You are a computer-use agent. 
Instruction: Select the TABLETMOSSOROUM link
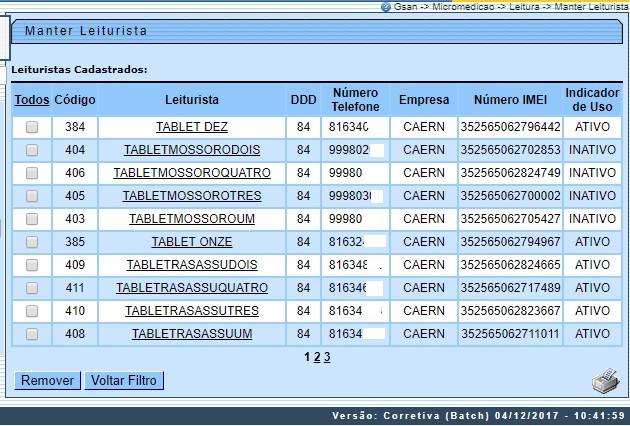point(192,219)
